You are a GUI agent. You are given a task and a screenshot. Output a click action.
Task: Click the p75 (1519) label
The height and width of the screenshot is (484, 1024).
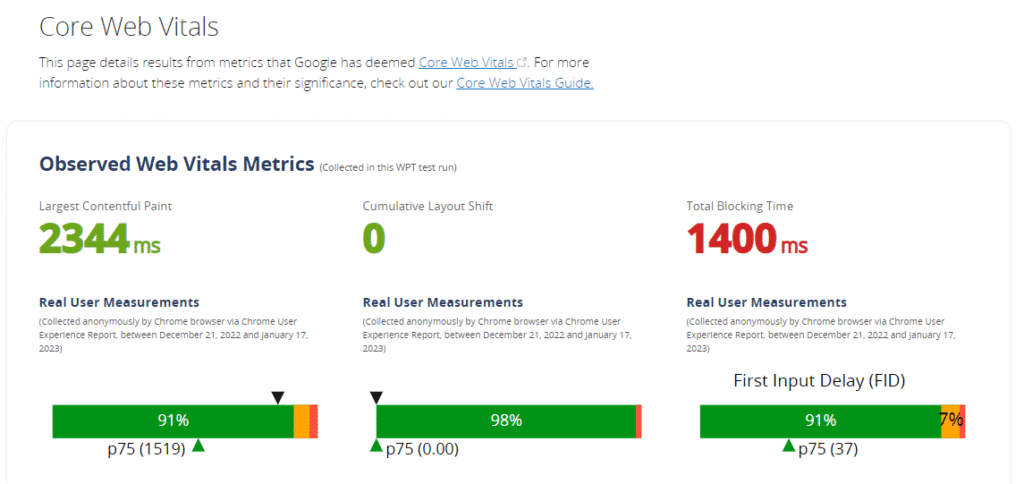[146, 449]
